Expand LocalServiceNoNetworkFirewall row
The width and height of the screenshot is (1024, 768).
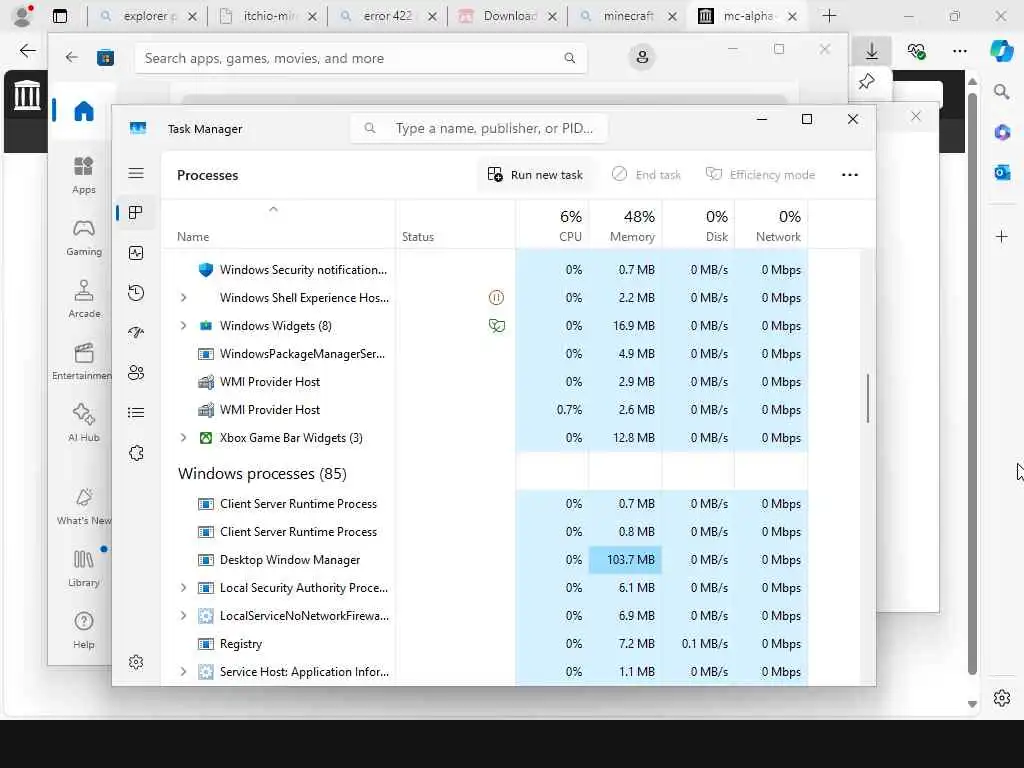[184, 616]
